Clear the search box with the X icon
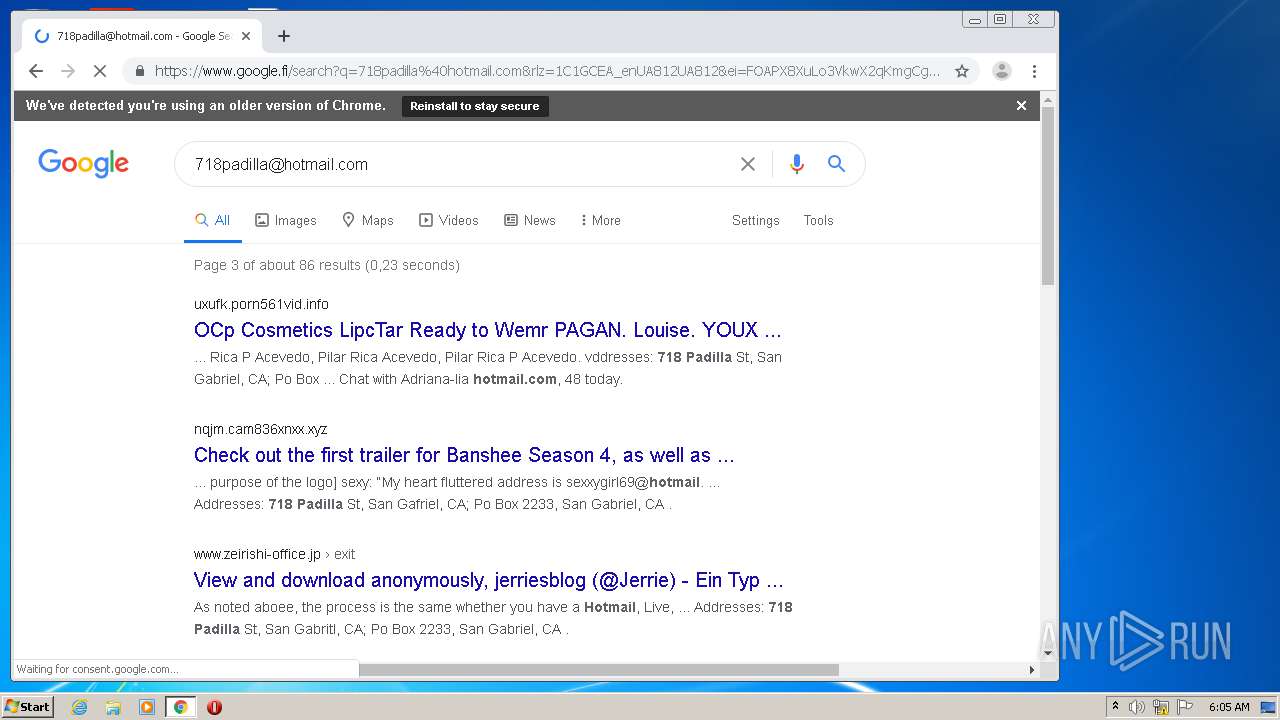1280x720 pixels. [748, 164]
